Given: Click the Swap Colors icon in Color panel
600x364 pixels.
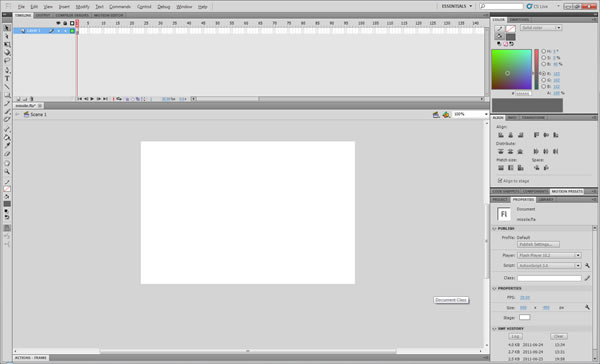Looking at the screenshot, I should pos(512,44).
